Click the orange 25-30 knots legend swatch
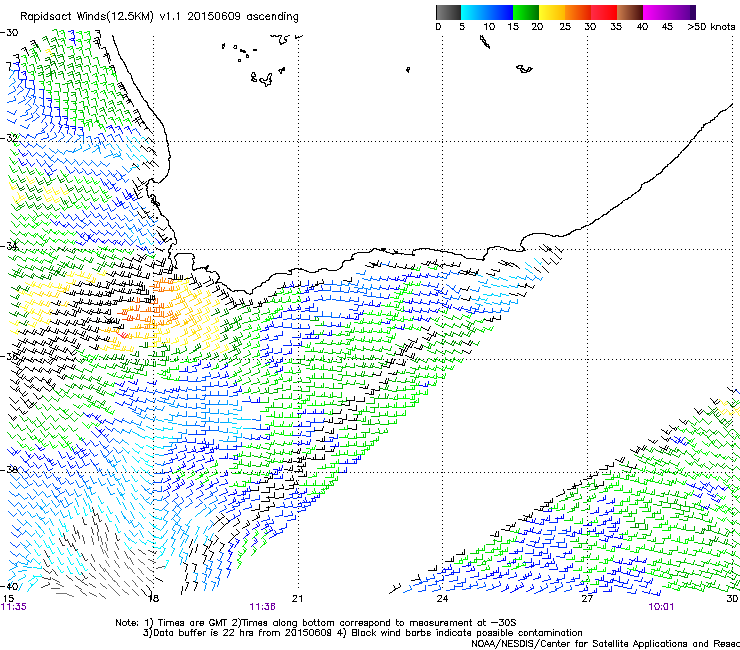 (578, 12)
